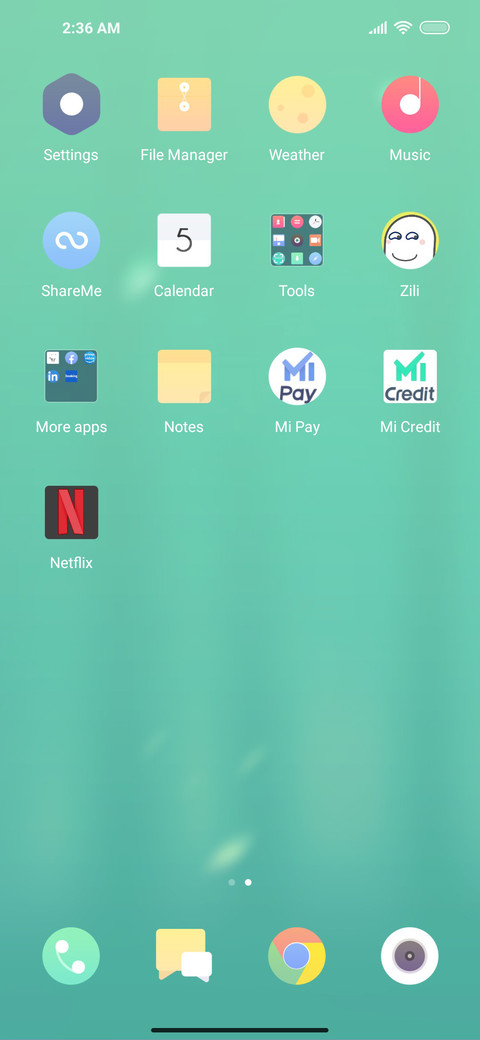Open the Settings app
The width and height of the screenshot is (480, 1040).
[72, 104]
